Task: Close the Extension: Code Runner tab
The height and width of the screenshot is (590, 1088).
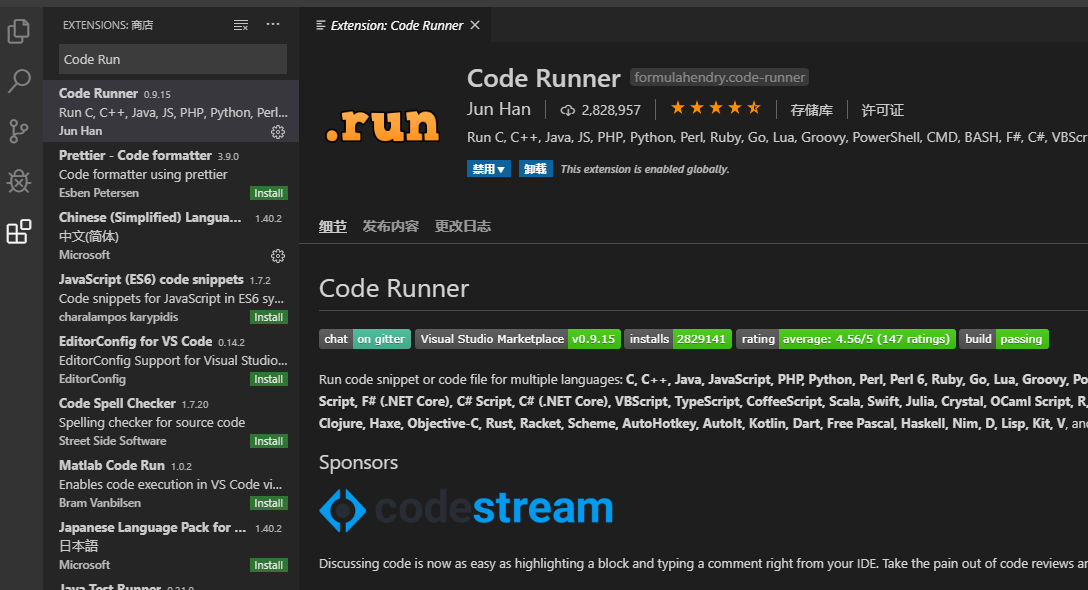Action: tap(475, 25)
